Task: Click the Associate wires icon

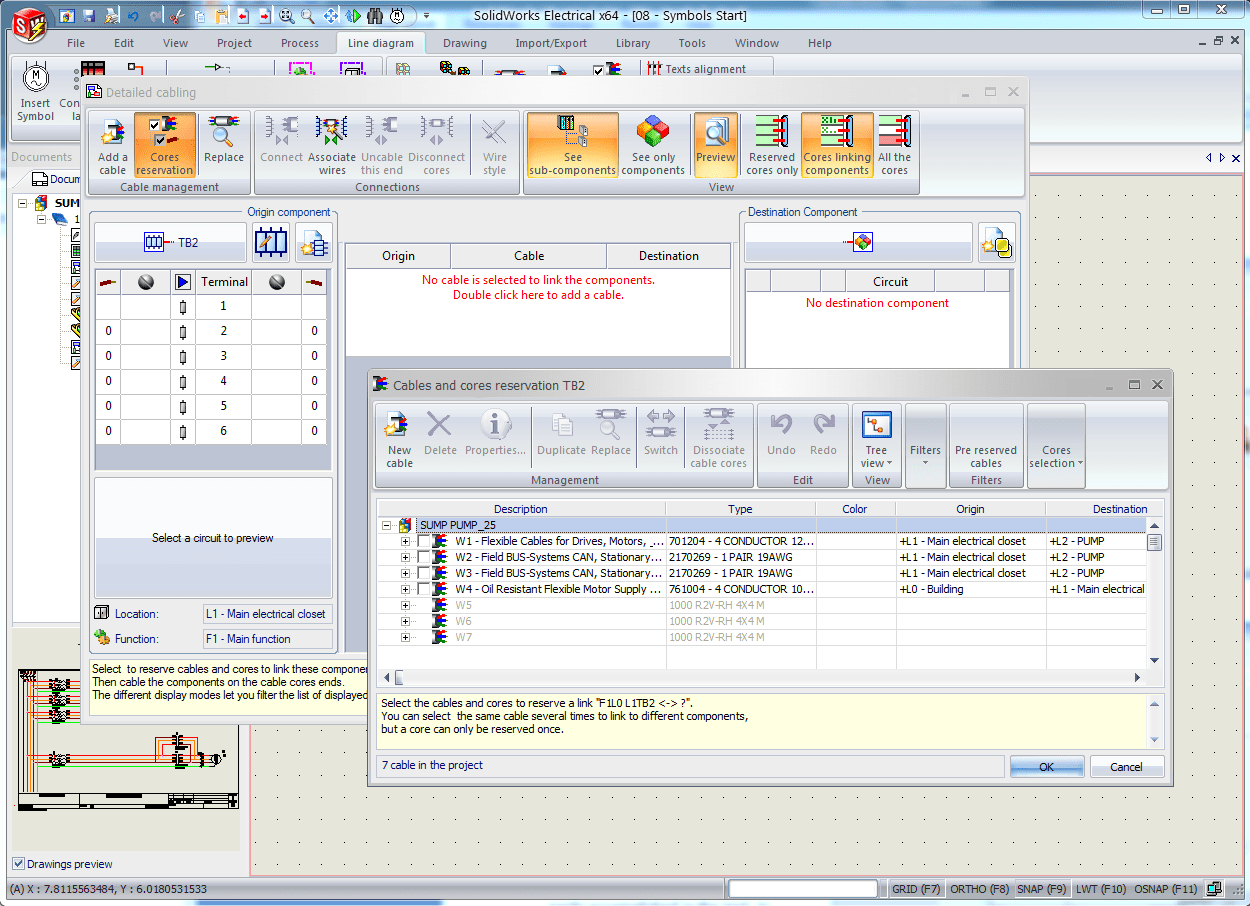Action: pyautogui.click(x=332, y=145)
